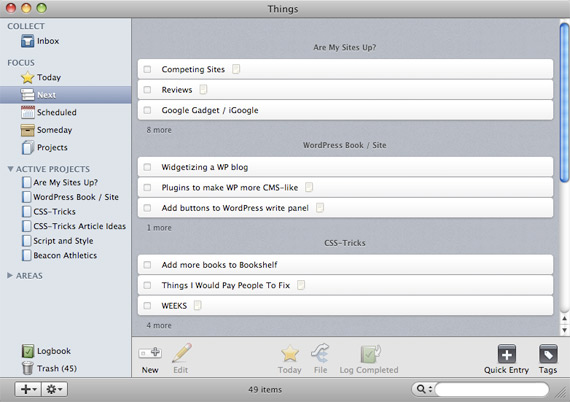This screenshot has height=402, width=570.
Task: Collapse the Active Projects section
Action: [x=11, y=169]
